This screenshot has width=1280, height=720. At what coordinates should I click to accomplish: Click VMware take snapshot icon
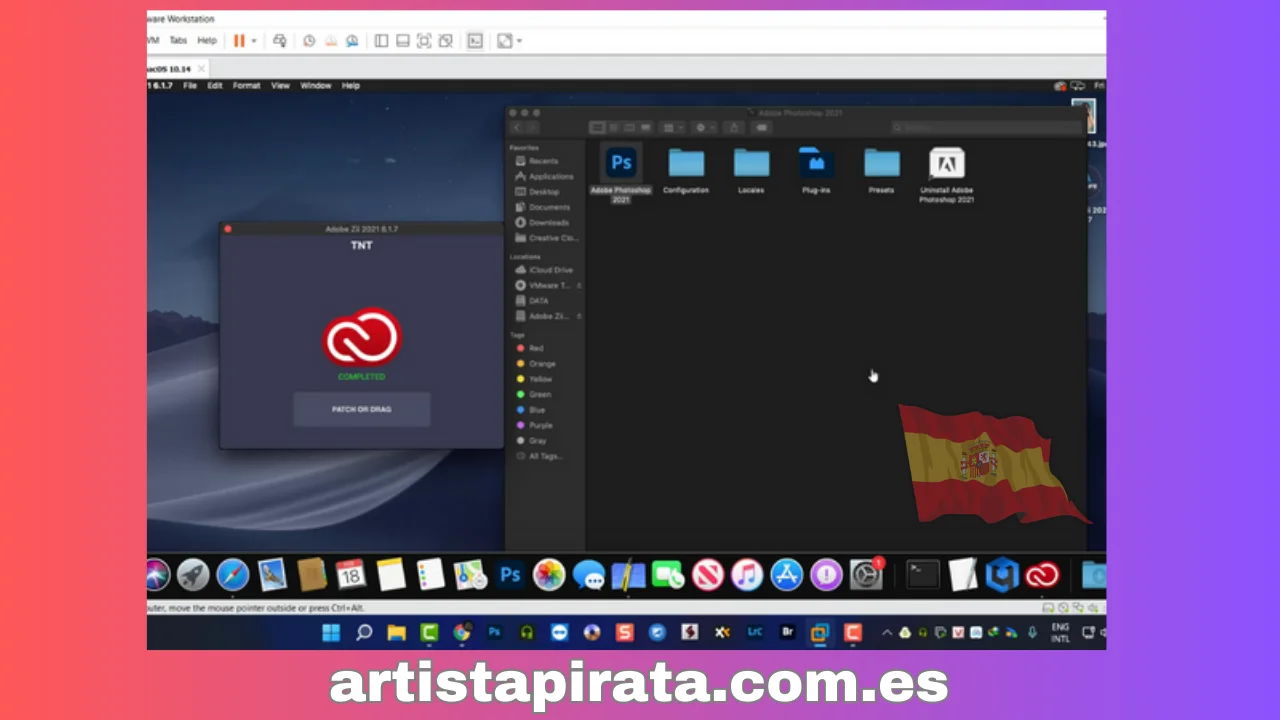[x=309, y=41]
